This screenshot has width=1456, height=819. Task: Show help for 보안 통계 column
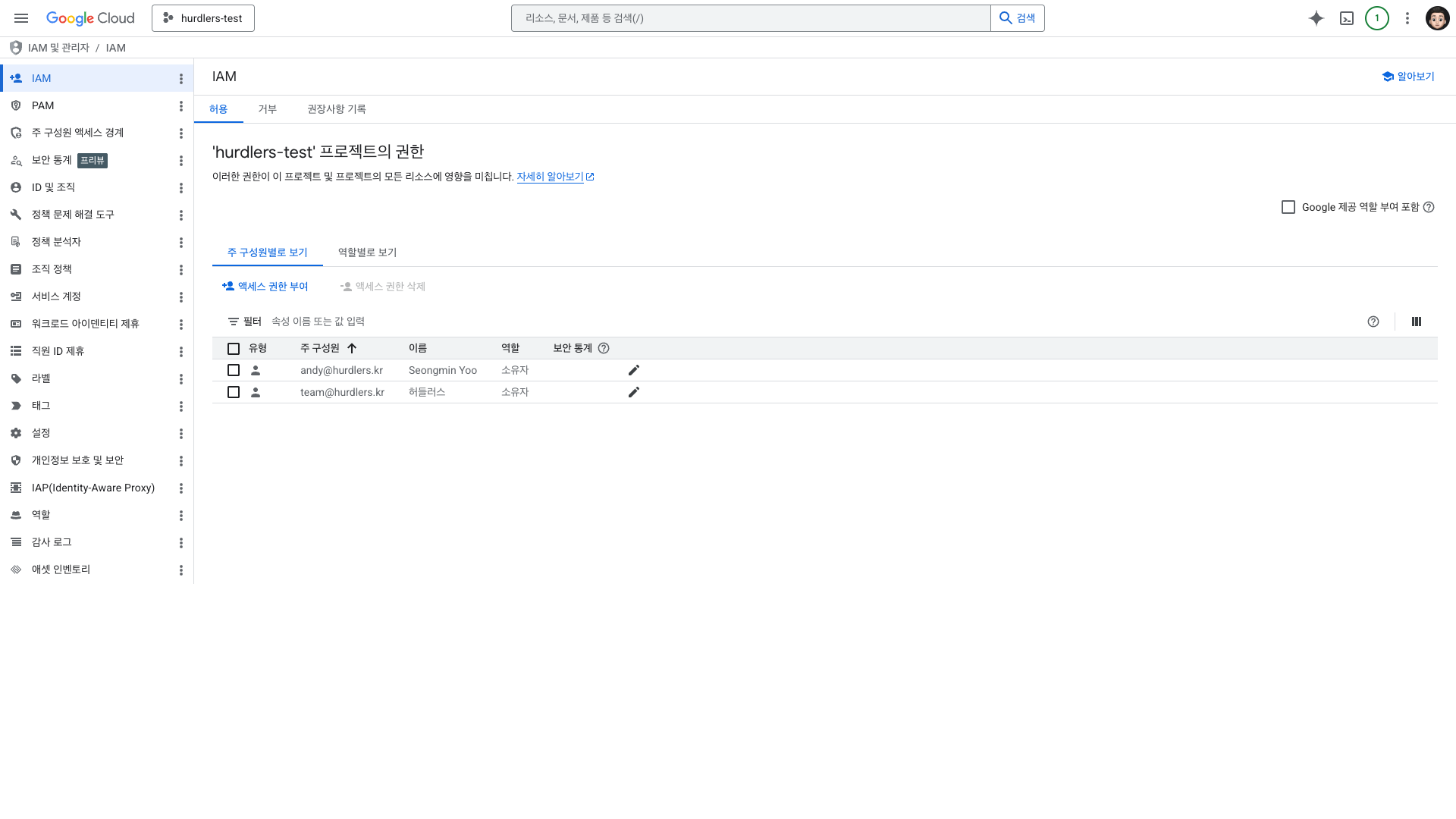tap(604, 348)
